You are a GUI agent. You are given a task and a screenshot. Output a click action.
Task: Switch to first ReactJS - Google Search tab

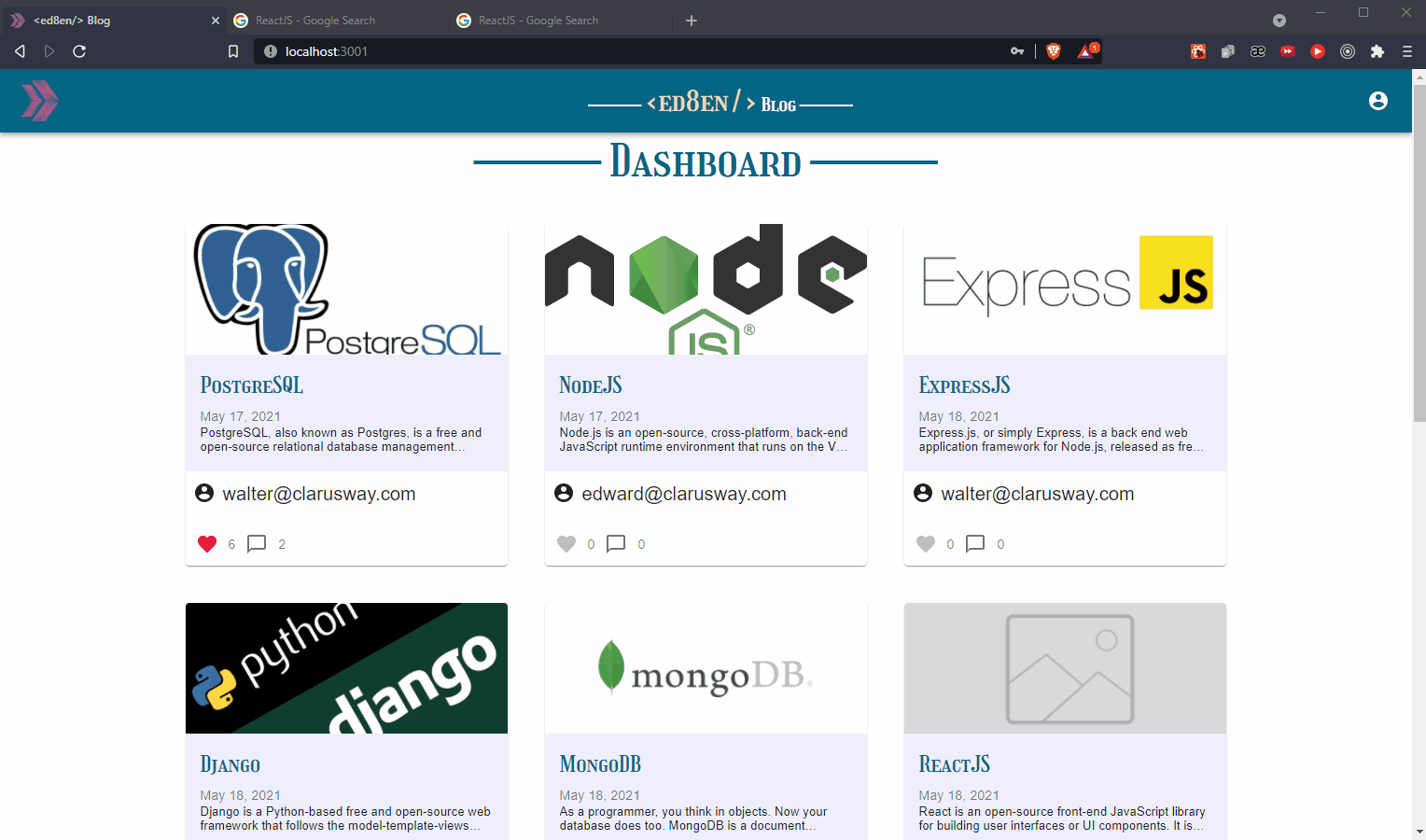(x=336, y=21)
